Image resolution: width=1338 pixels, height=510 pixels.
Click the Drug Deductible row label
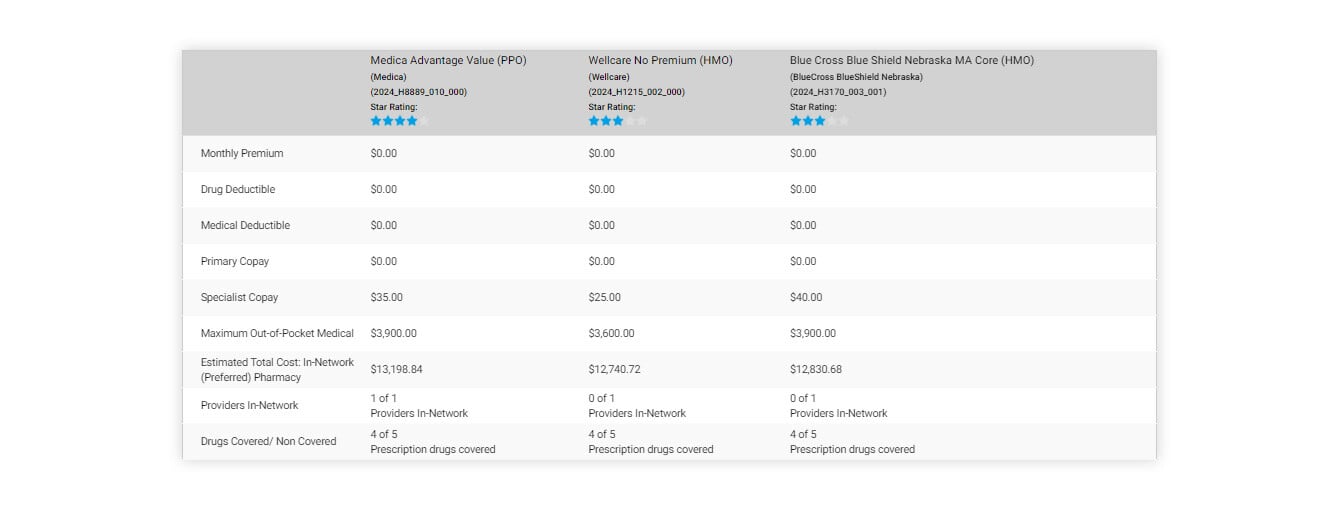pos(238,189)
